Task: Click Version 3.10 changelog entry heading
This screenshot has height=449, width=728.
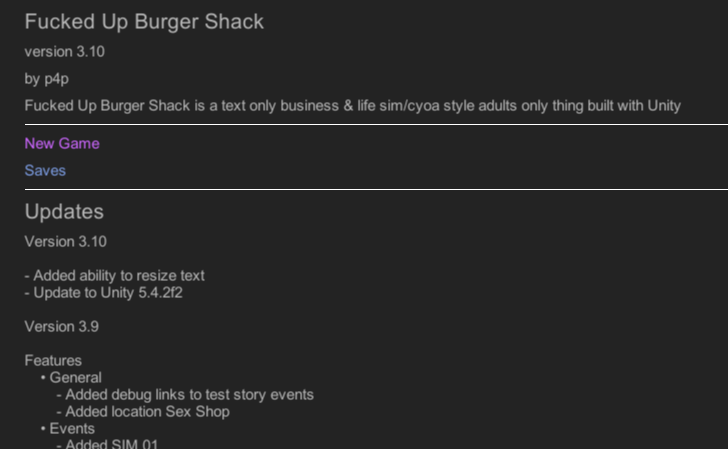Action: [x=65, y=241]
